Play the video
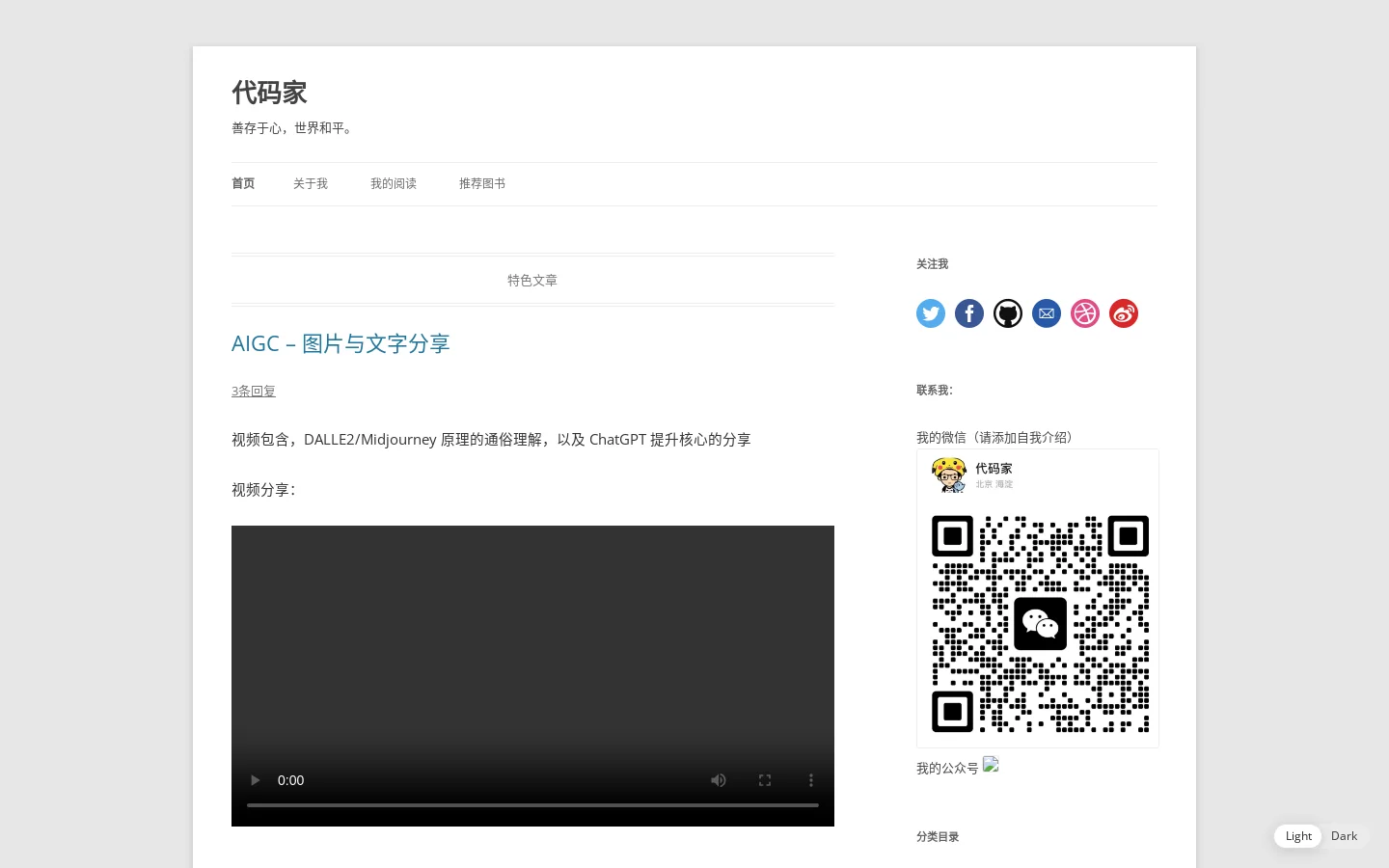1389x868 pixels. point(255,780)
